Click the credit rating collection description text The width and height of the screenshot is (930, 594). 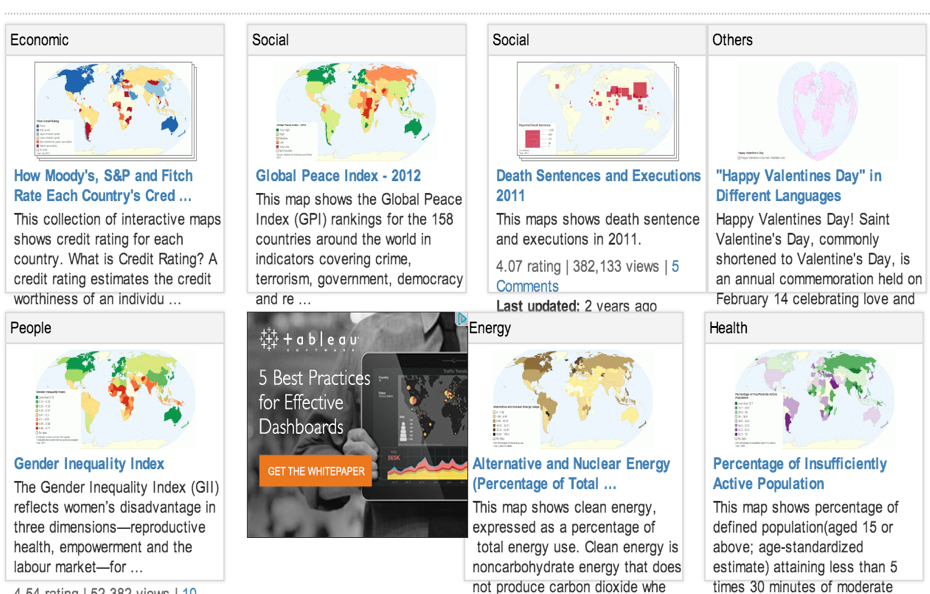tap(117, 259)
